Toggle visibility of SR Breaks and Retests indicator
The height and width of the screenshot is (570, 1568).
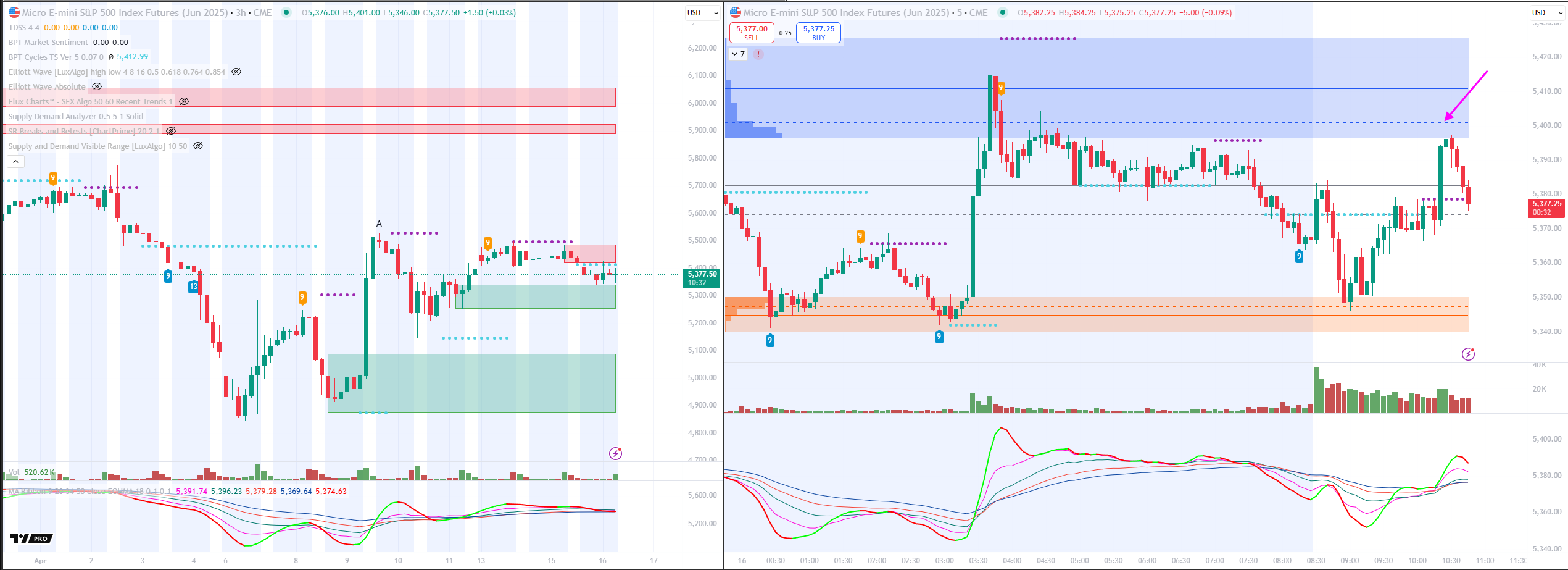(171, 131)
